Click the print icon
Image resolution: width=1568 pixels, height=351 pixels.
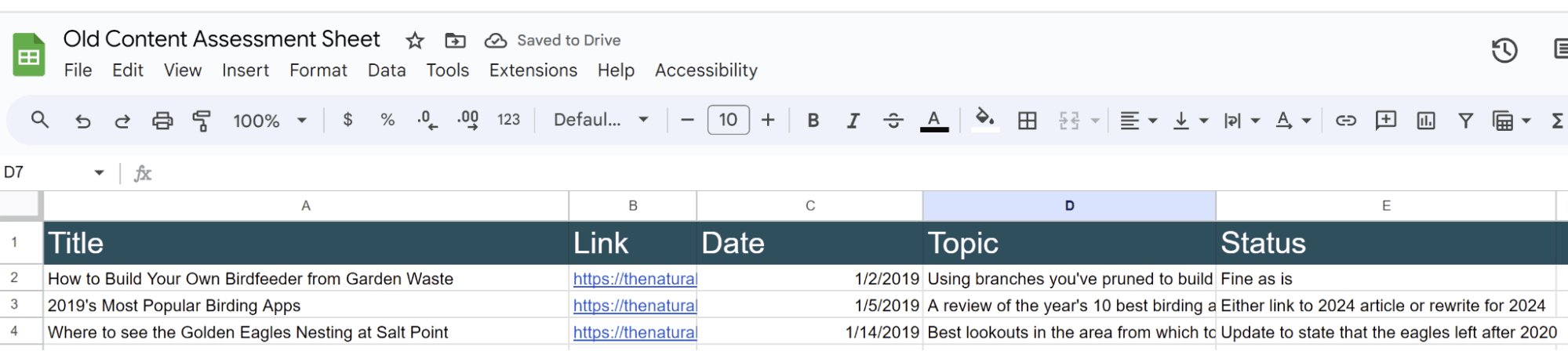point(162,121)
